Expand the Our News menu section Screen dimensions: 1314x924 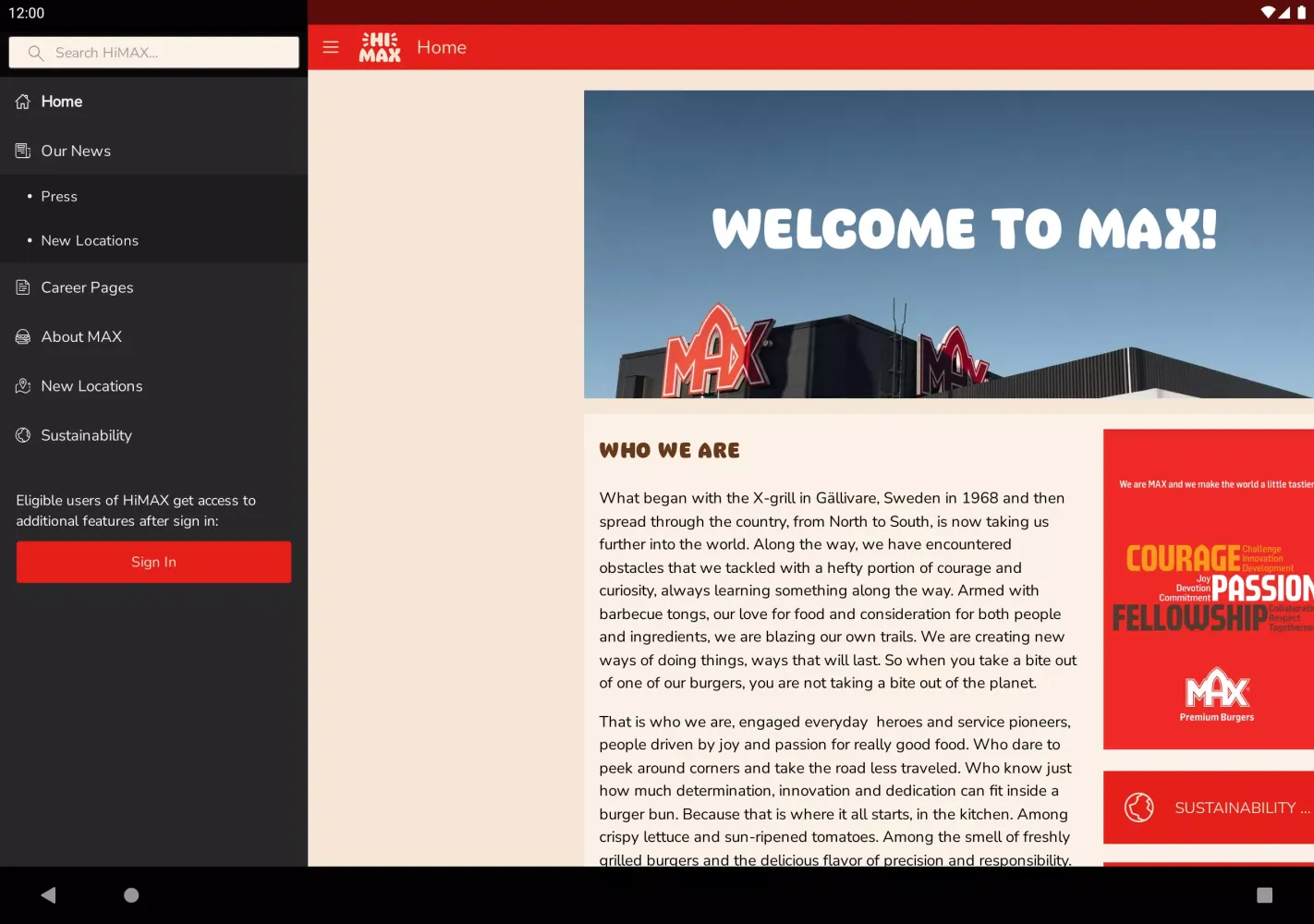(x=76, y=151)
